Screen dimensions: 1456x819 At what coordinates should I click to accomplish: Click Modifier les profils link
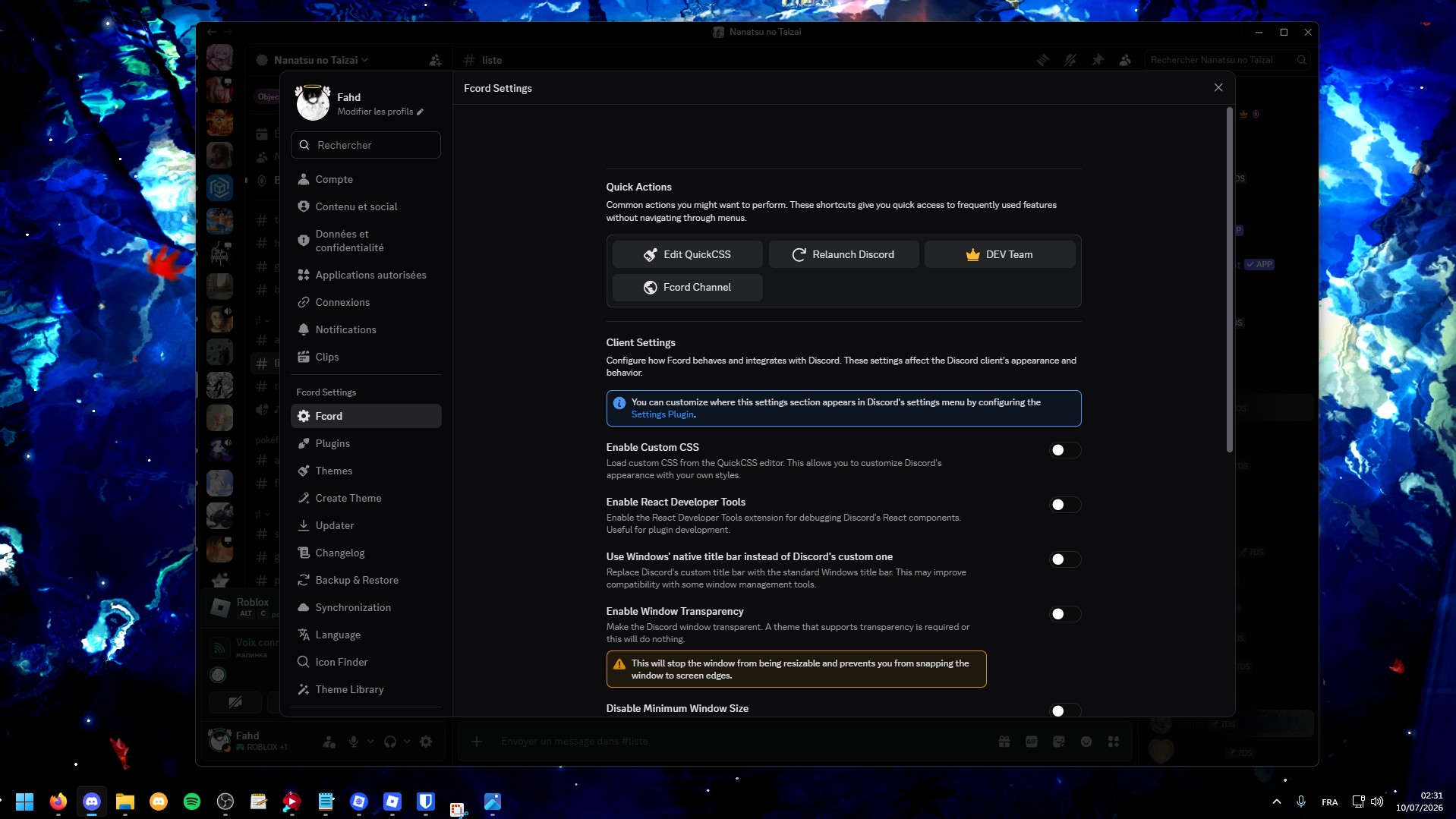click(380, 112)
